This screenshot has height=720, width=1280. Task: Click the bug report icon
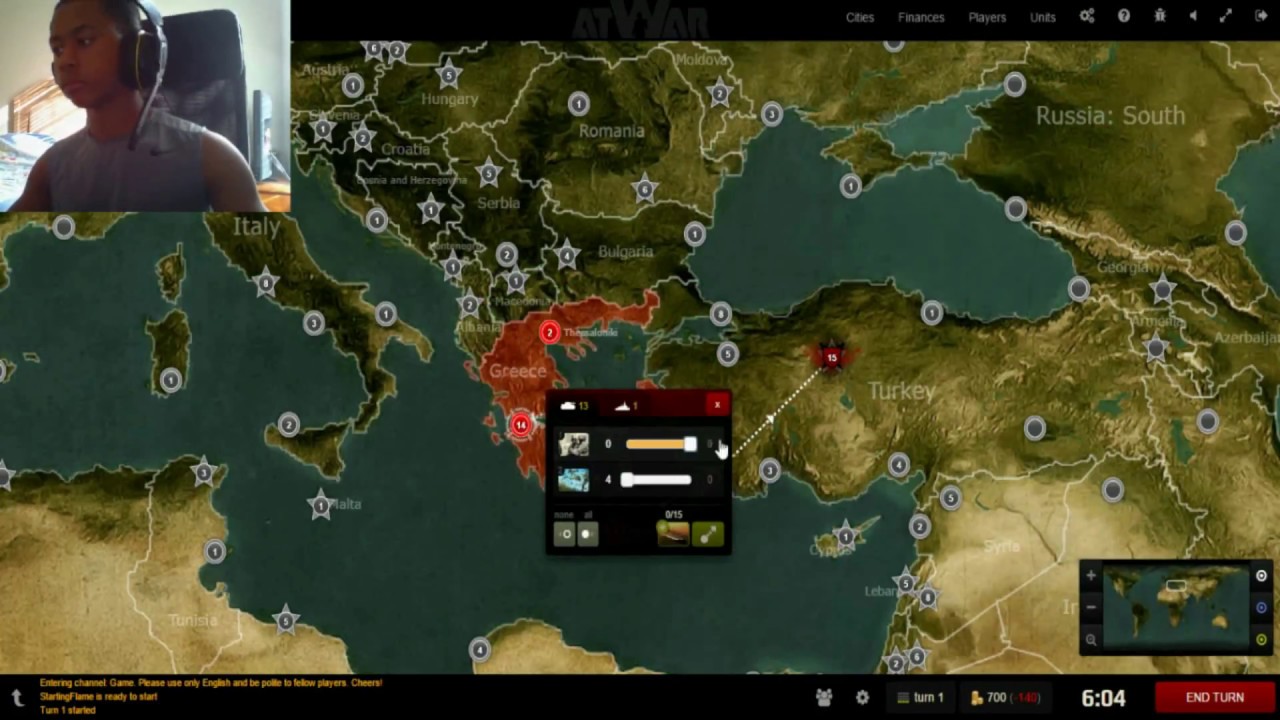[x=1160, y=16]
